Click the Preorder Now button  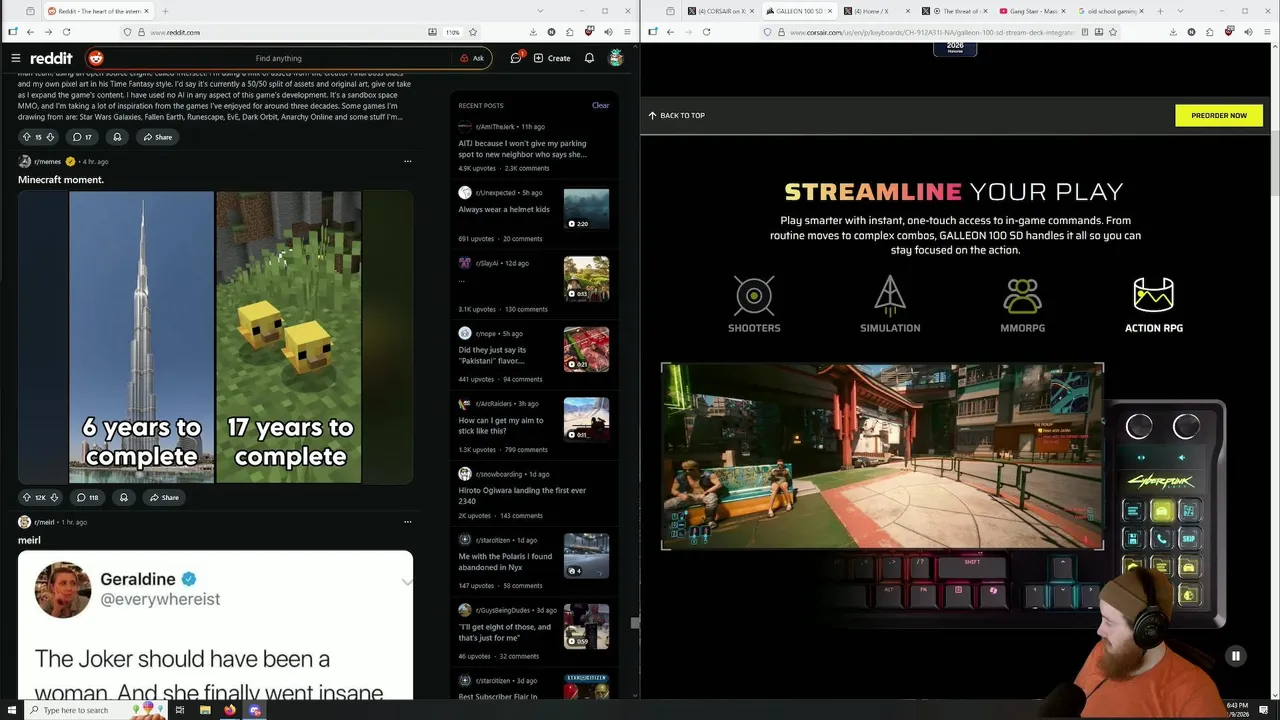[1219, 115]
